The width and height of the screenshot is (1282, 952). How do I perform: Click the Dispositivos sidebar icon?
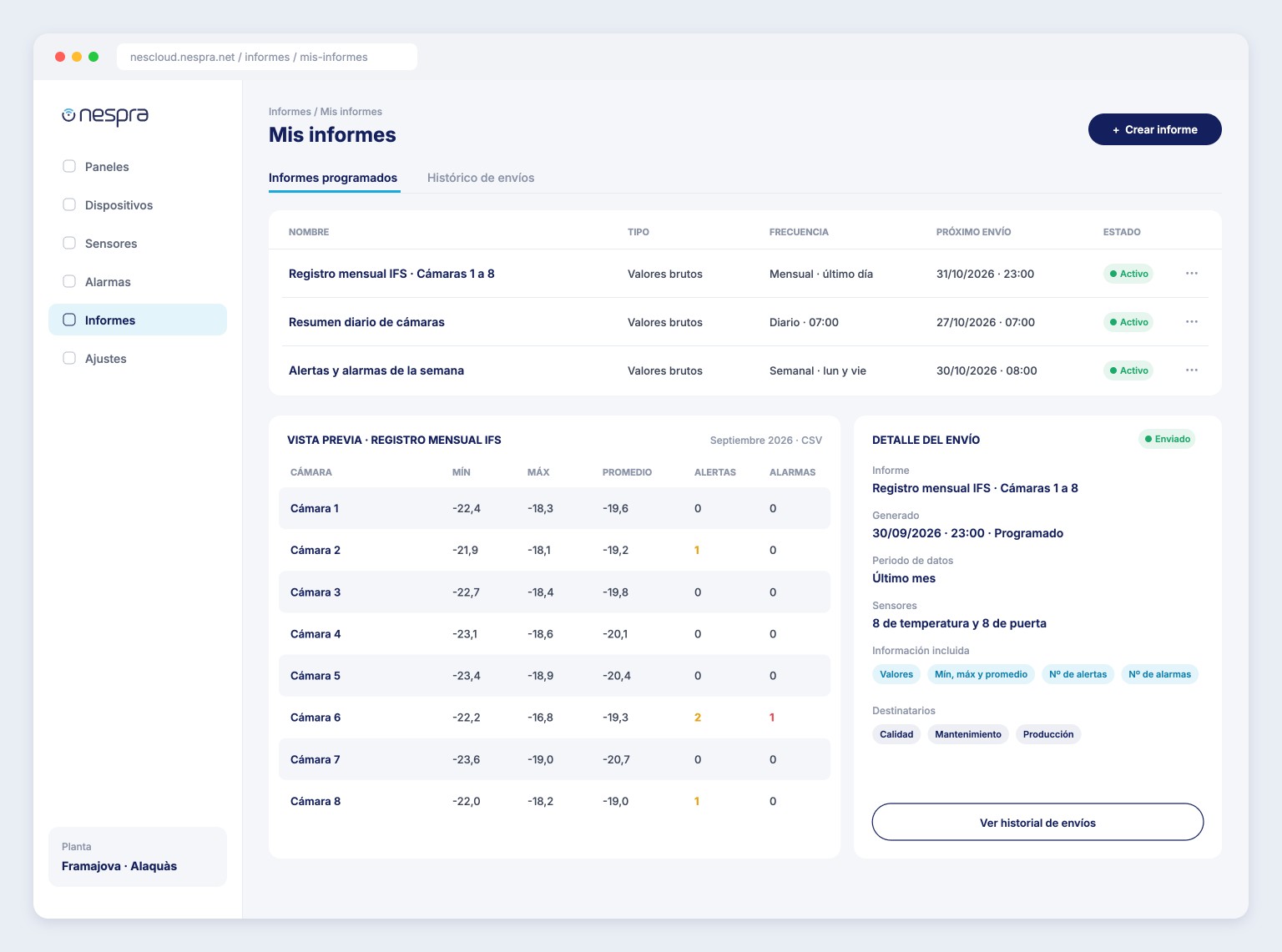(x=69, y=204)
